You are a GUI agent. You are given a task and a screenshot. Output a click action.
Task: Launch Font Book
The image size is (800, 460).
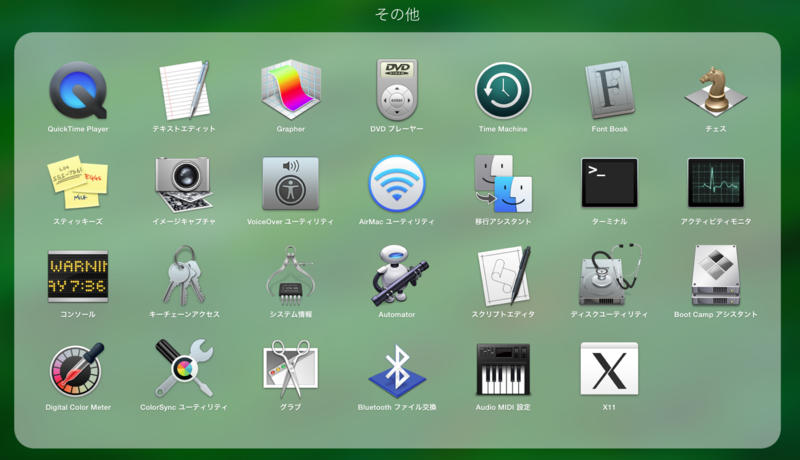click(x=610, y=90)
